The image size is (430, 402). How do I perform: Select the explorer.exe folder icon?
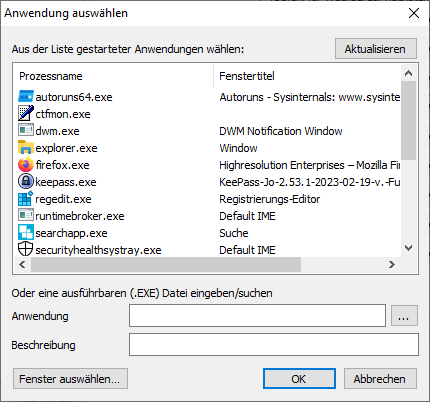(26, 147)
